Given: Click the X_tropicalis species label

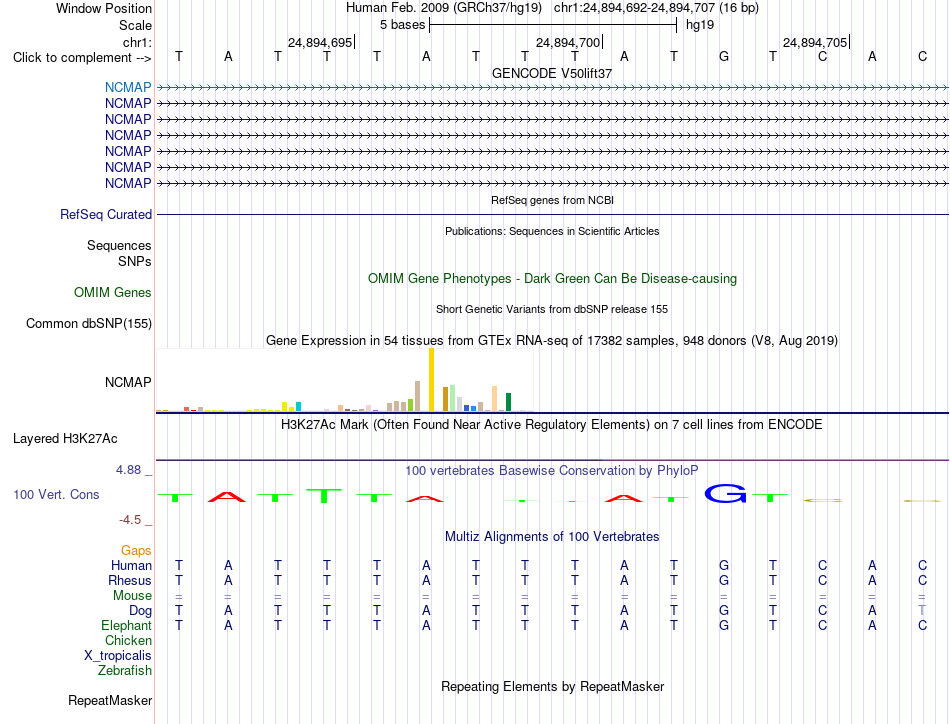Looking at the screenshot, I should click(x=118, y=656).
